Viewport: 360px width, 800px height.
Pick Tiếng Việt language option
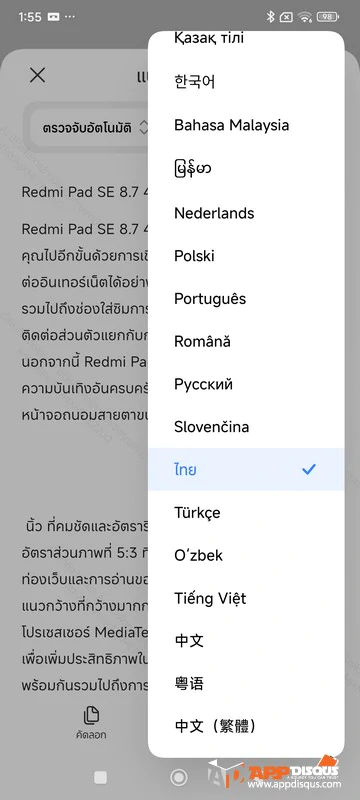(x=246, y=598)
